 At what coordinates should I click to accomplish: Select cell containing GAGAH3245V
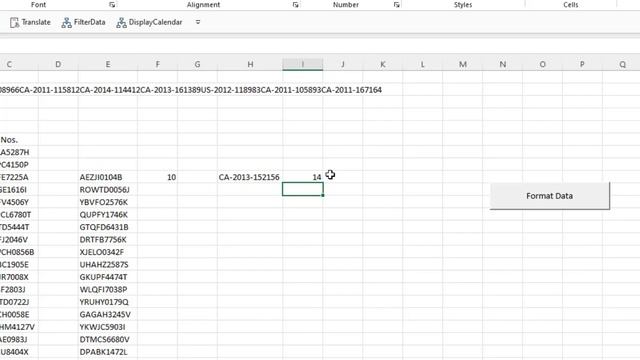(108, 315)
